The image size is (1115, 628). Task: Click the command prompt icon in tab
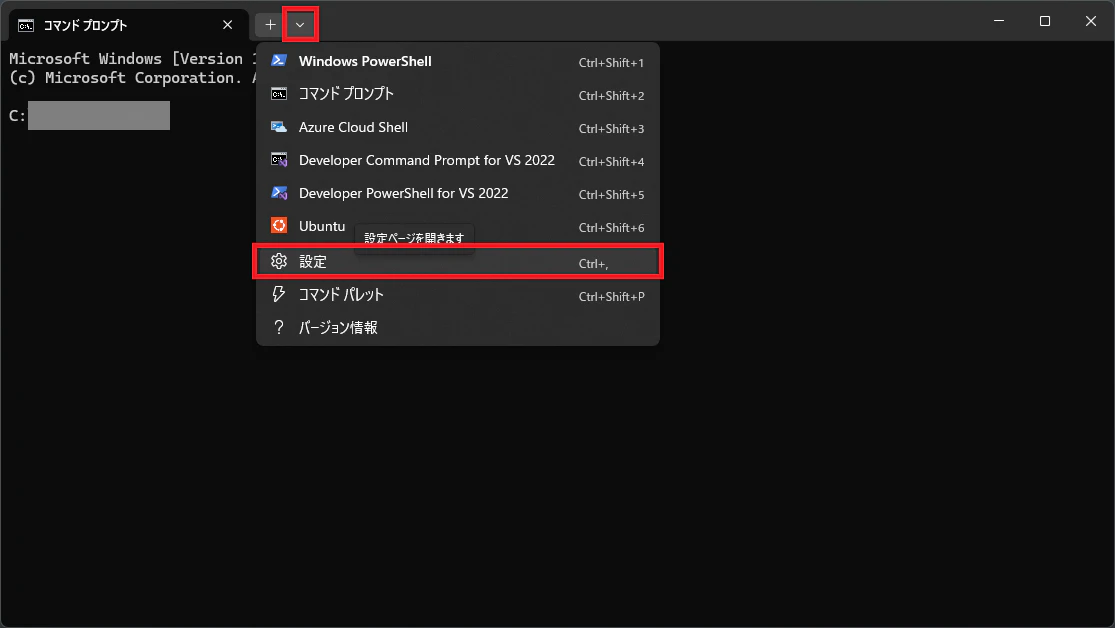(26, 26)
